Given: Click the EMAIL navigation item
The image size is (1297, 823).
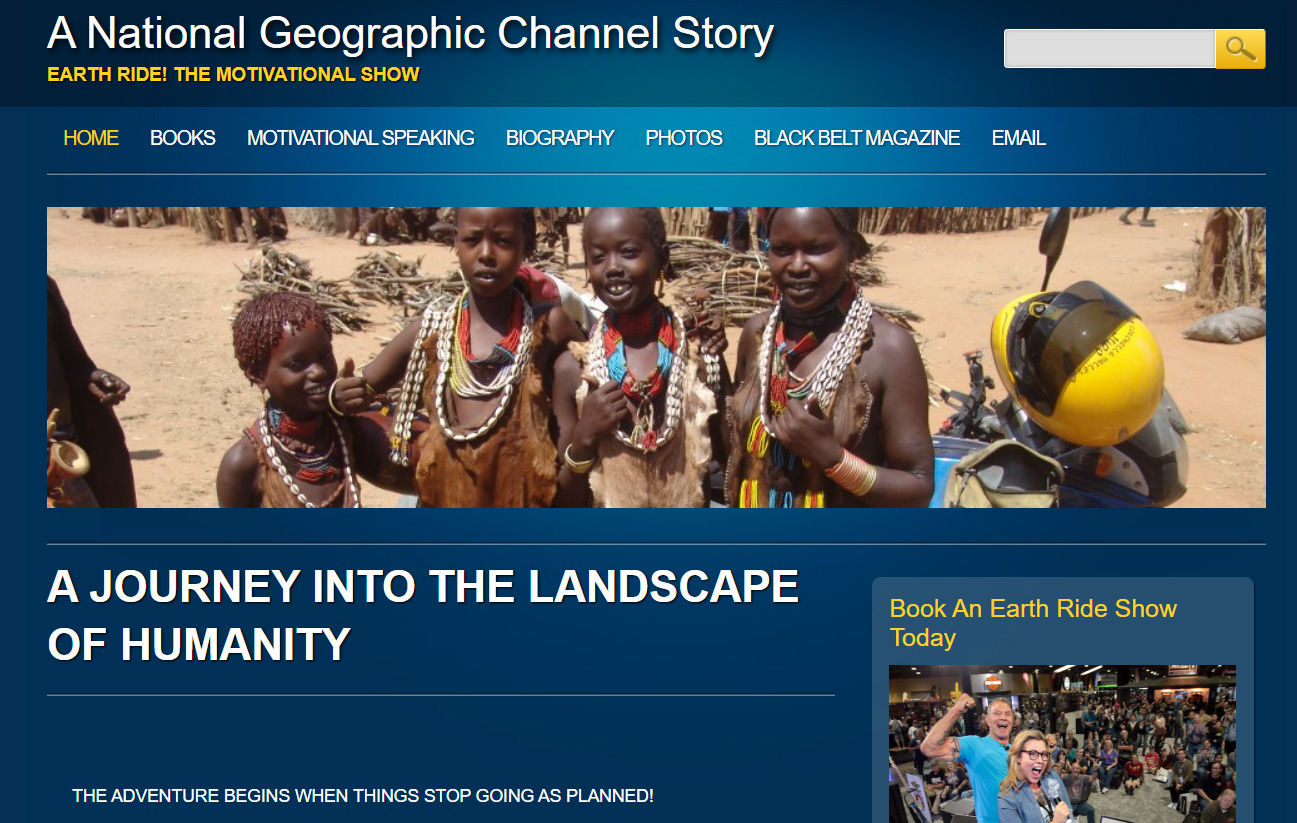Looking at the screenshot, I should pyautogui.click(x=1019, y=138).
